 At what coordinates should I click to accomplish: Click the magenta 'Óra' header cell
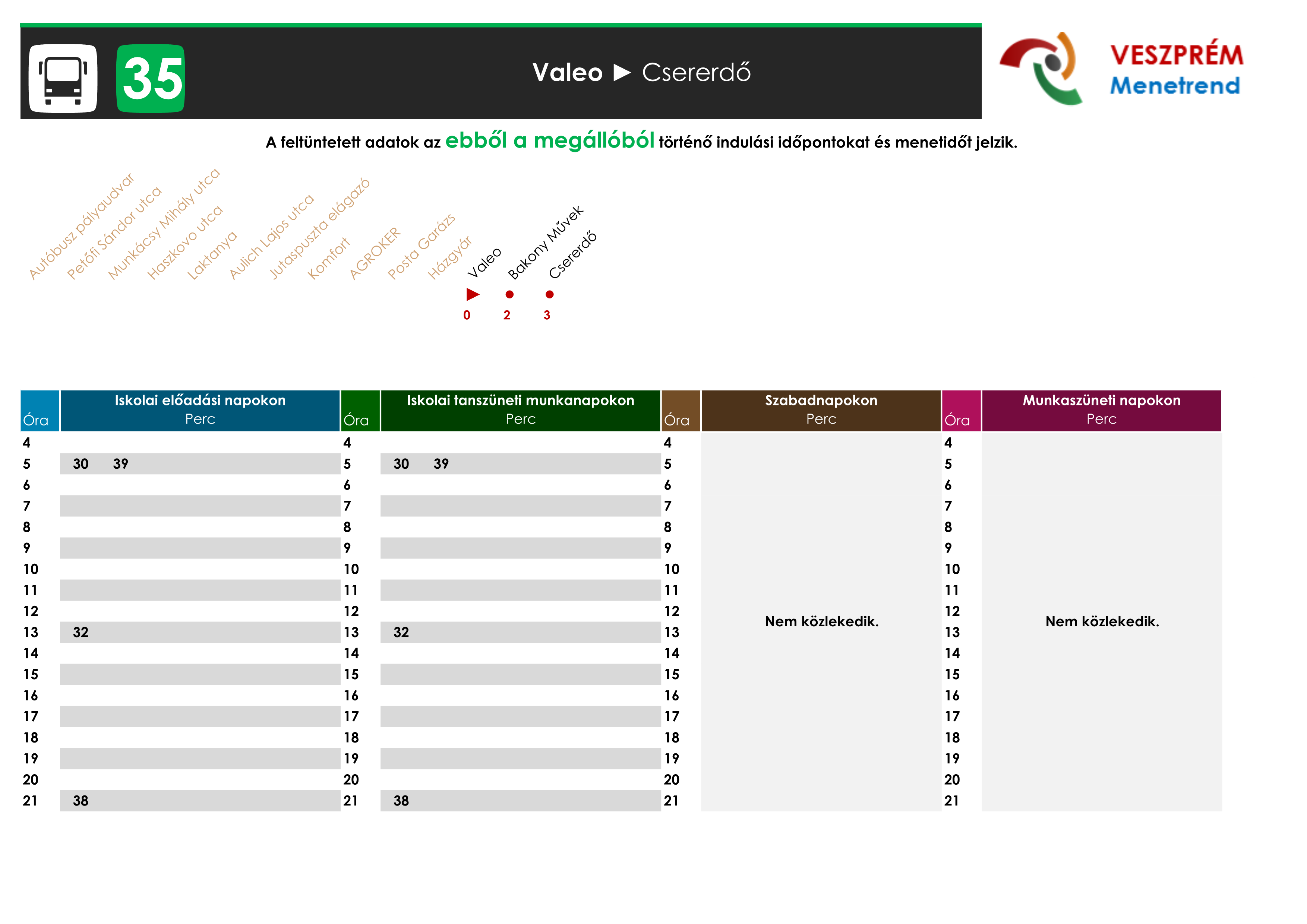point(962,410)
